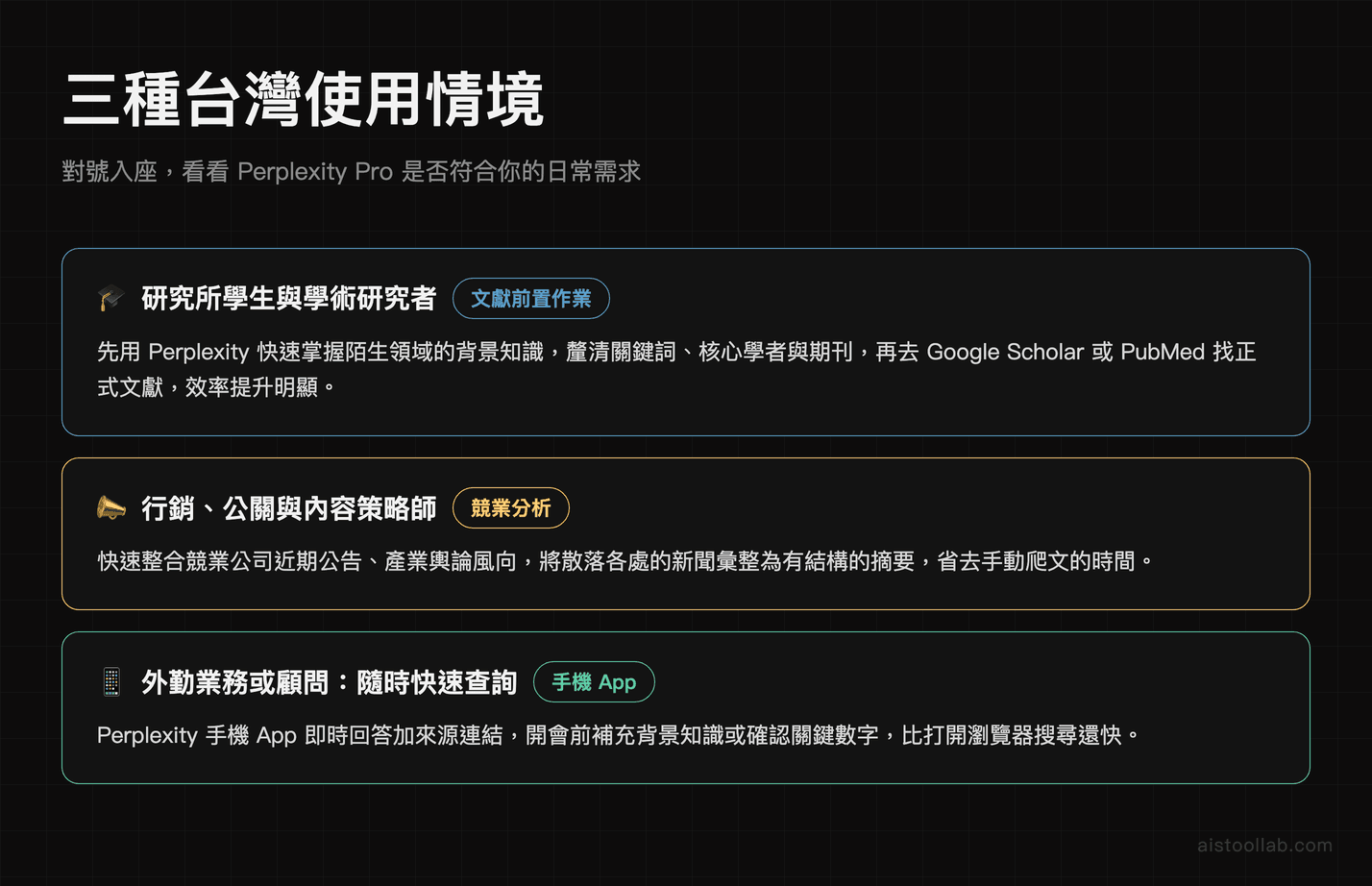Click the heading 三種台灣使用情境
The width and height of the screenshot is (1372, 886).
point(304,99)
